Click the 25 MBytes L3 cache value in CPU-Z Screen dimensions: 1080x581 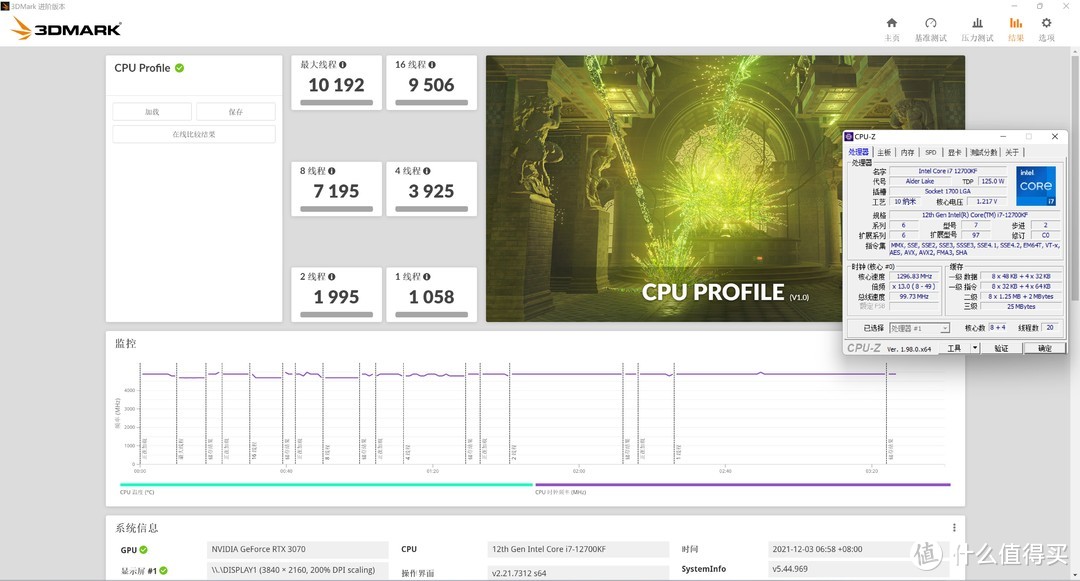point(1021,306)
